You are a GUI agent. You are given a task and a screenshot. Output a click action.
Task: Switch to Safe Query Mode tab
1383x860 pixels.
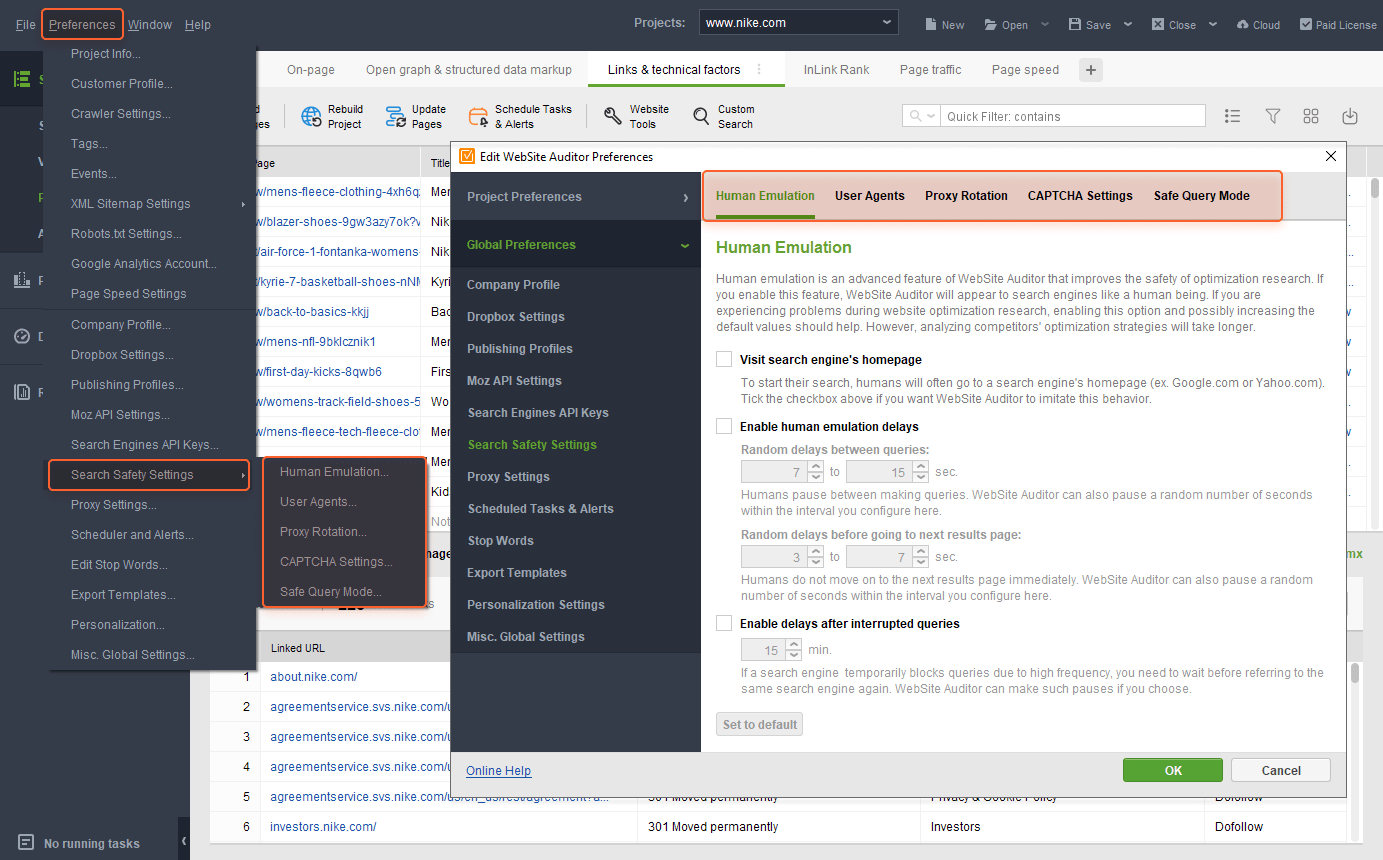pos(1201,196)
